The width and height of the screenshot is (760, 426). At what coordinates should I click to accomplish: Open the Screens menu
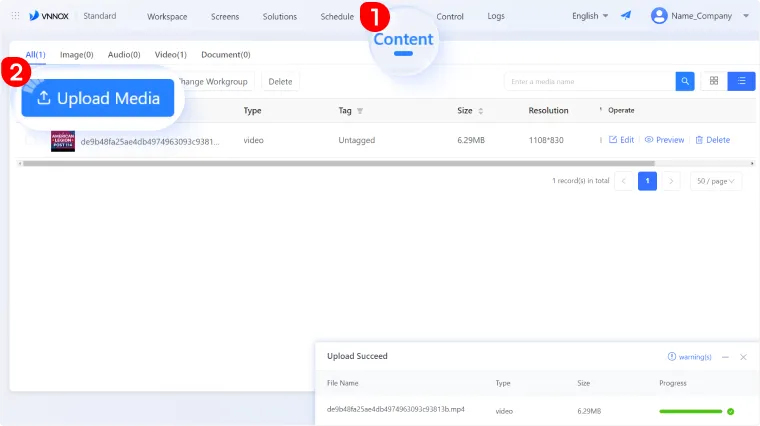click(x=225, y=17)
